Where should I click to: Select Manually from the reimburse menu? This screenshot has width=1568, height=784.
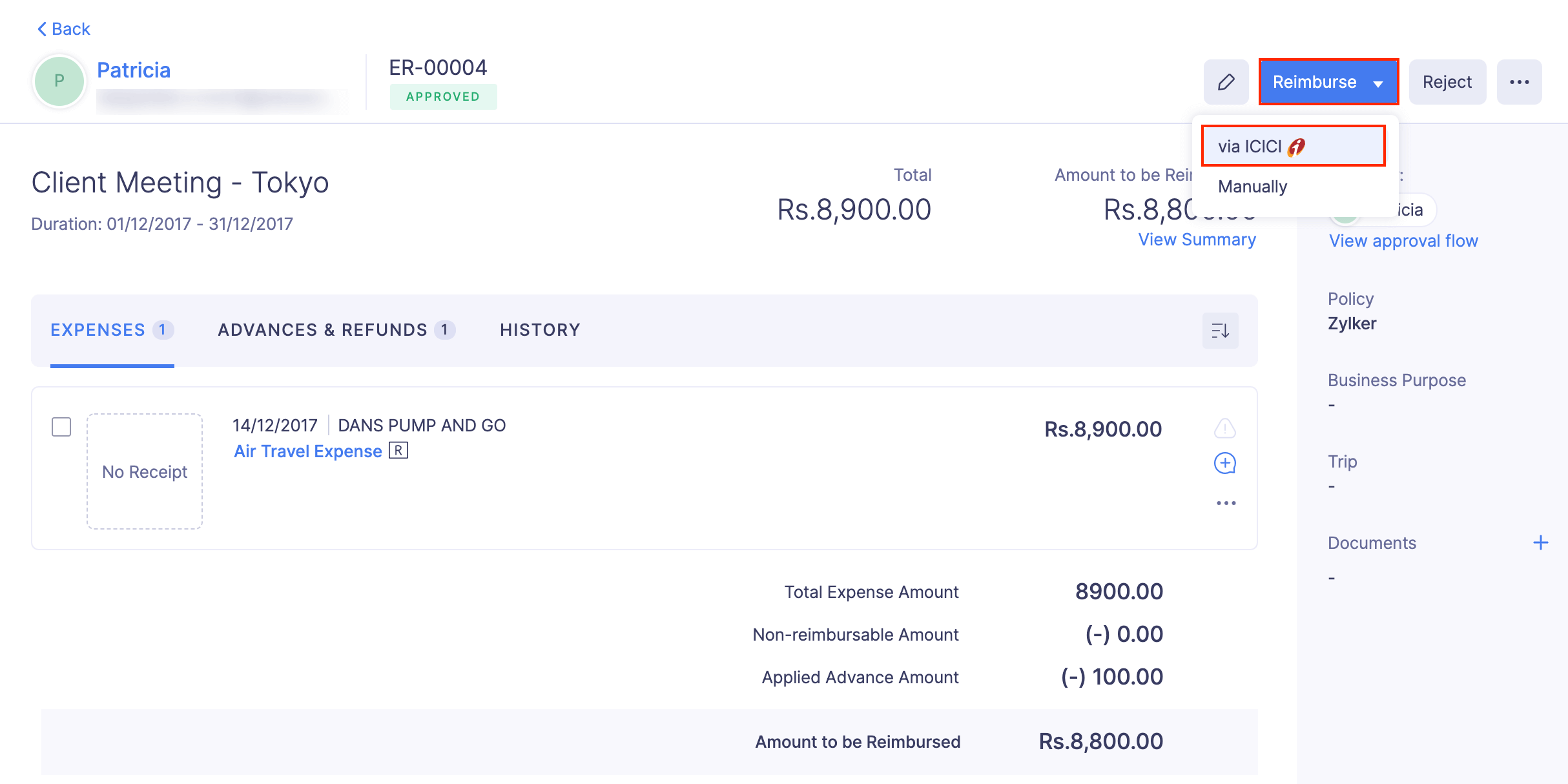[x=1252, y=187]
